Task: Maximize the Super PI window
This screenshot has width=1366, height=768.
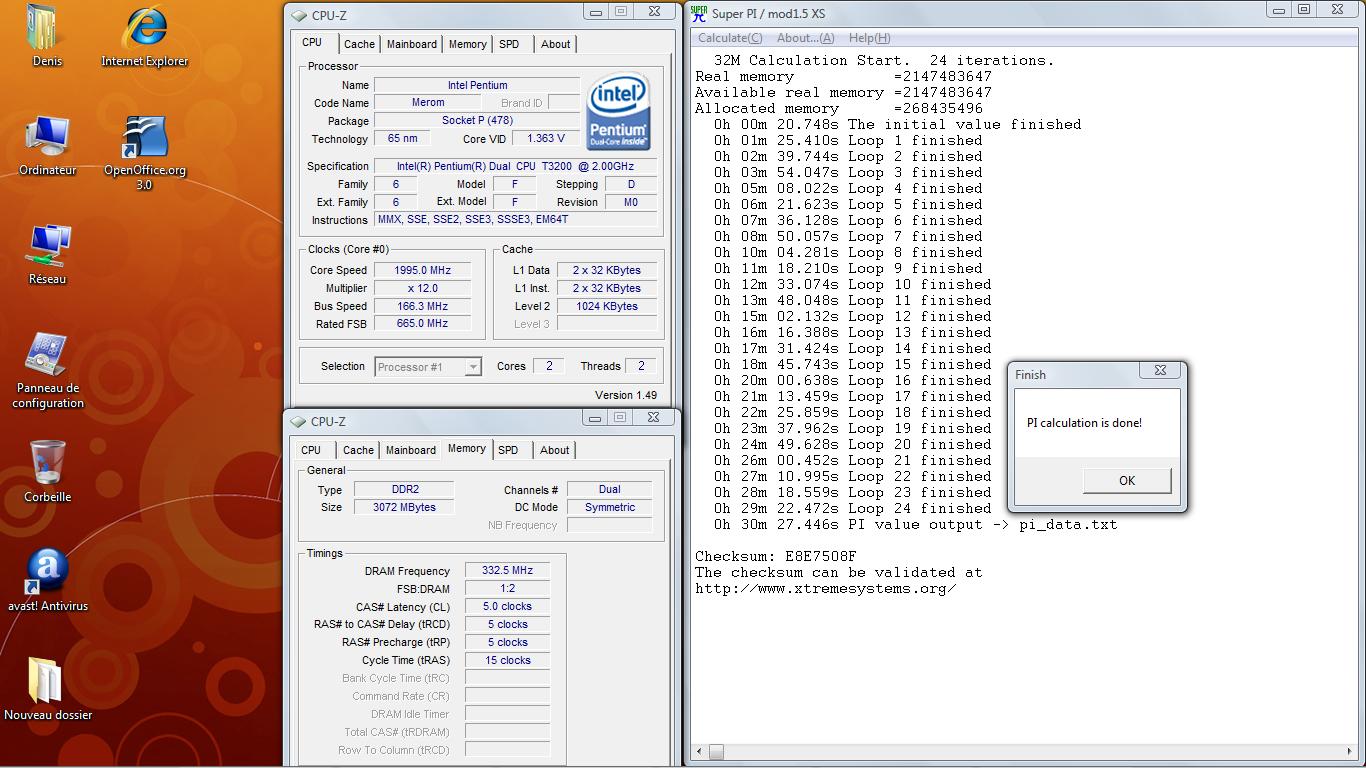Action: [1304, 9]
